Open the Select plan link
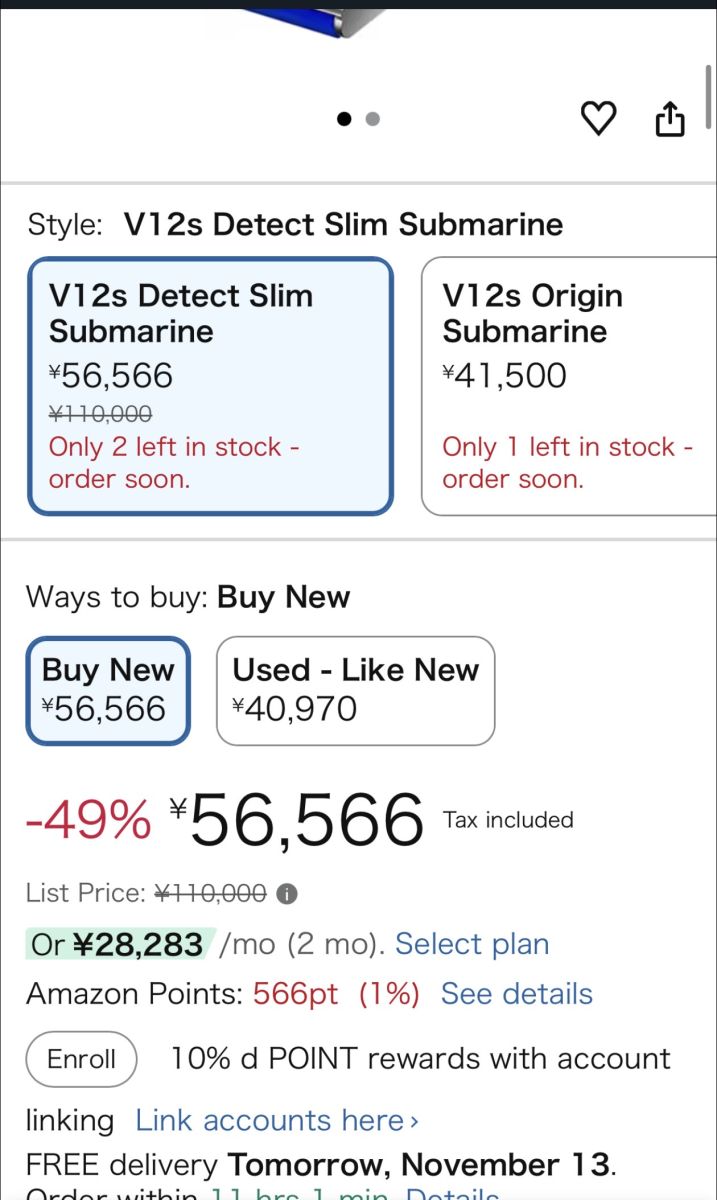Image resolution: width=717 pixels, height=1200 pixels. (472, 944)
